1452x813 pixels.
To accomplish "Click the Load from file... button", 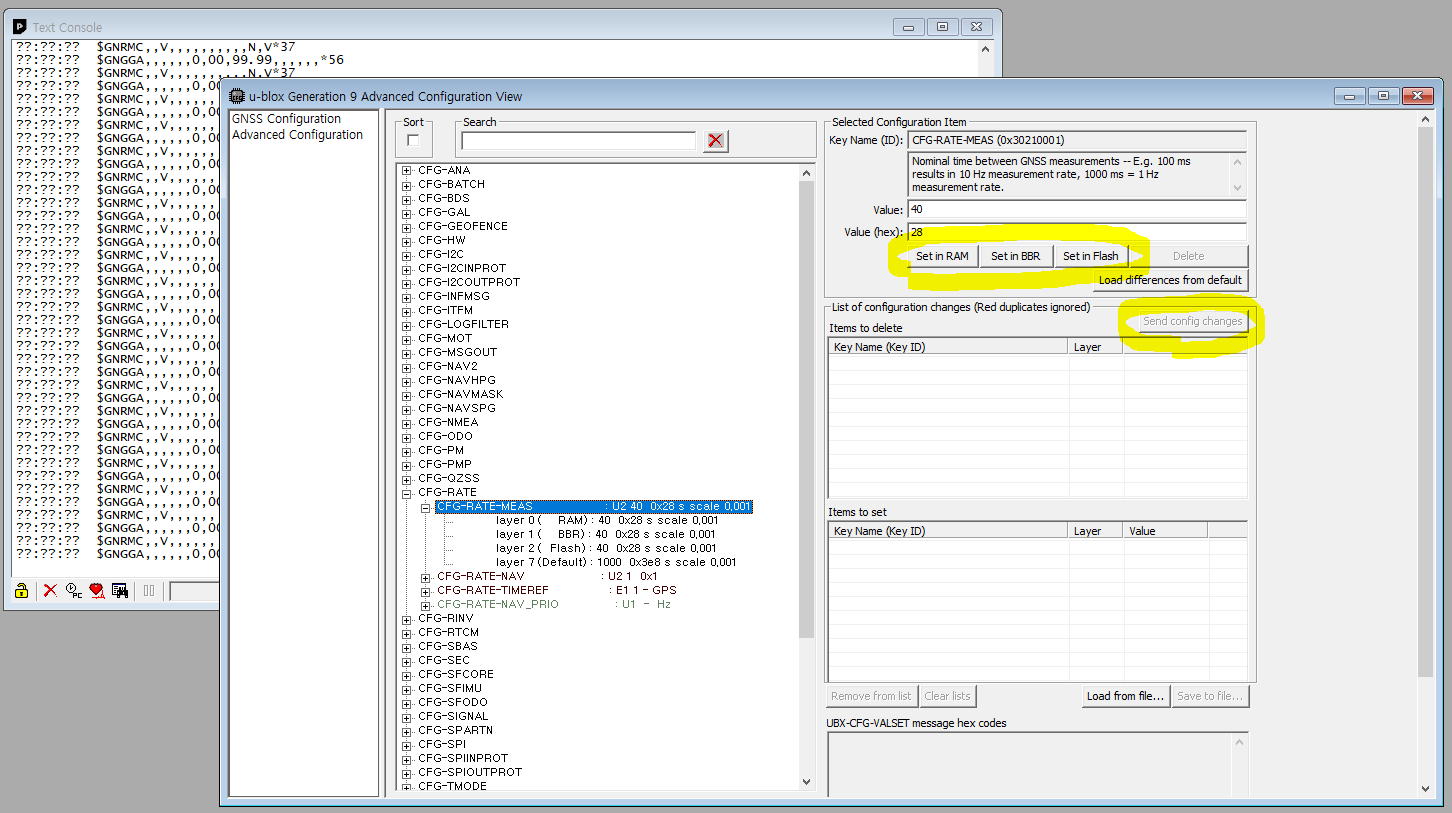I will (x=1125, y=696).
